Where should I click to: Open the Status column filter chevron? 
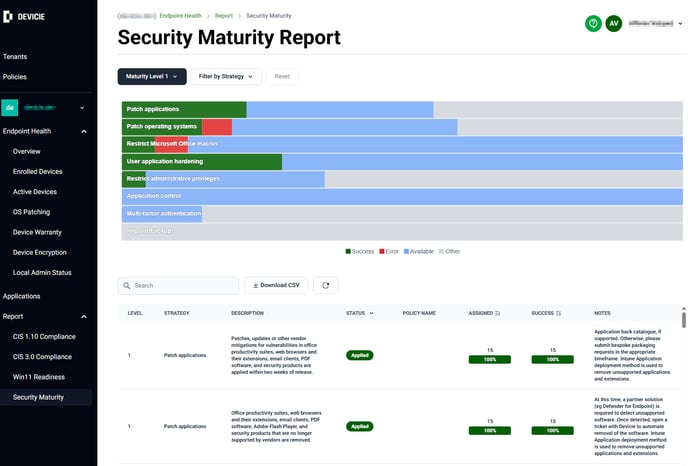coord(371,313)
